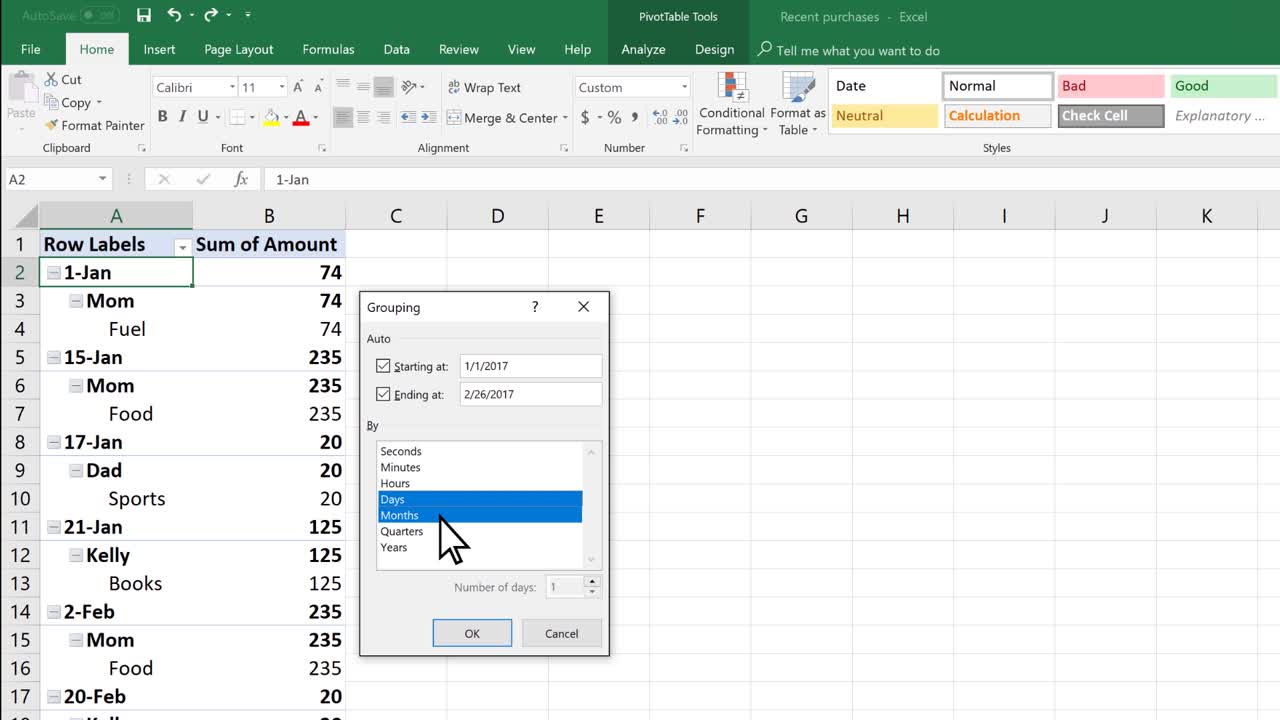
Task: Apply the yellow fill color bucket
Action: pyautogui.click(x=270, y=117)
